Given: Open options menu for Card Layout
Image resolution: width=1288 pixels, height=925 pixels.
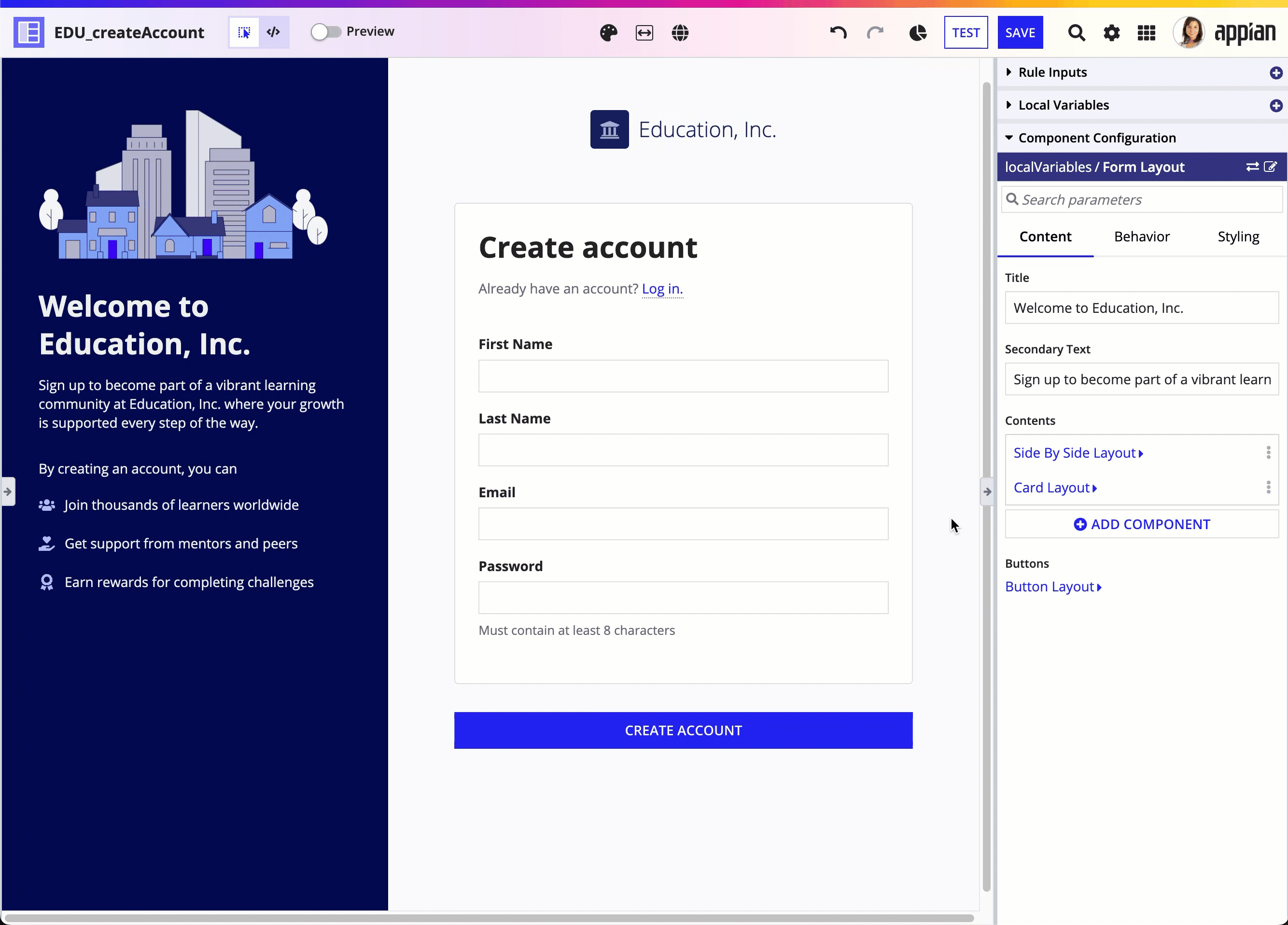Looking at the screenshot, I should tap(1268, 487).
